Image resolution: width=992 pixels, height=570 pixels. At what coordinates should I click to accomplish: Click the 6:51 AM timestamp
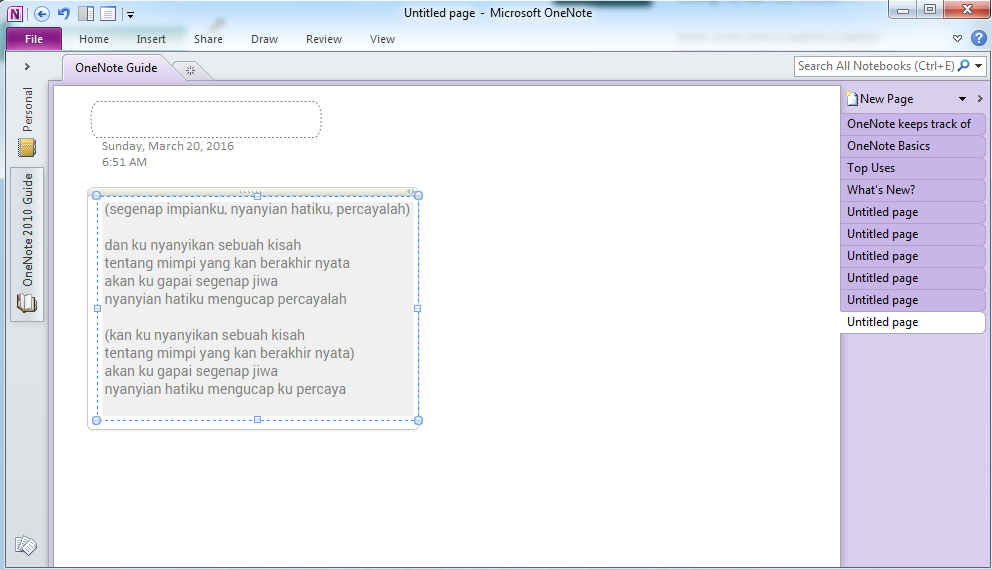(124, 162)
